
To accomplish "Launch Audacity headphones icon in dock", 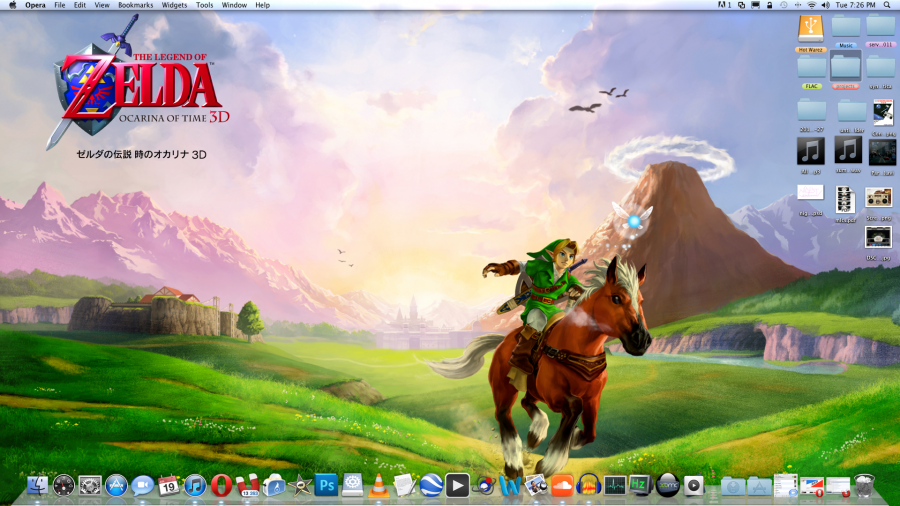I will [x=588, y=486].
